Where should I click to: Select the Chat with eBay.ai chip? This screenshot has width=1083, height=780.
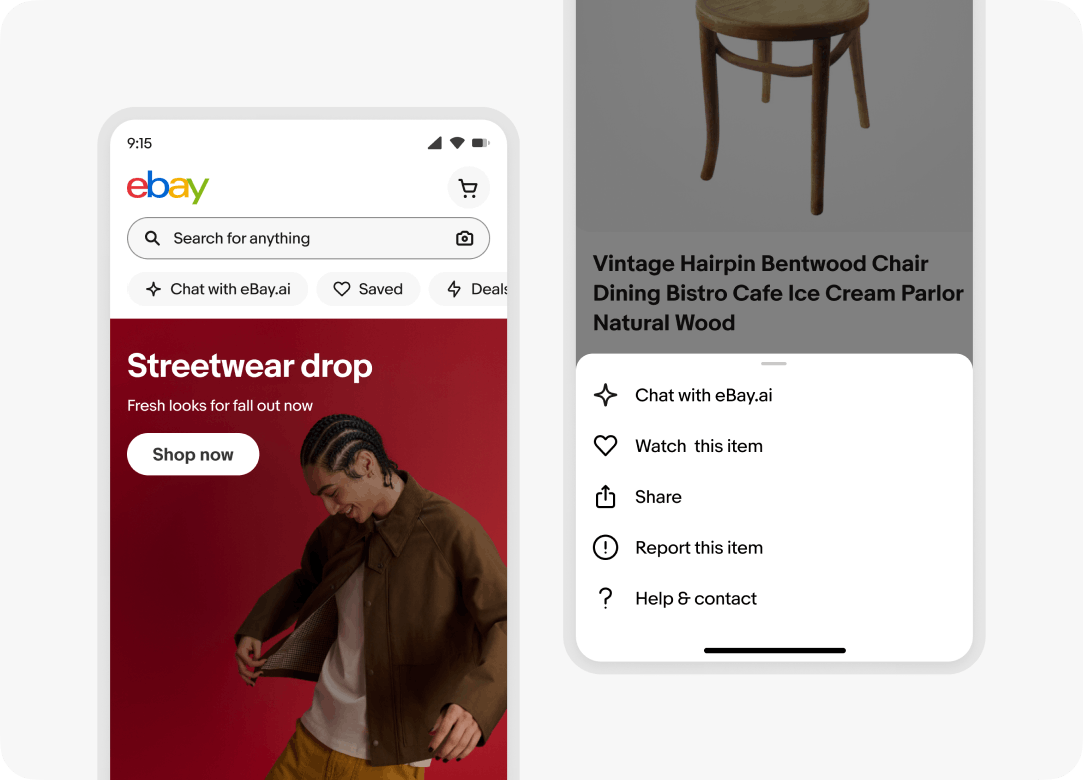218,289
